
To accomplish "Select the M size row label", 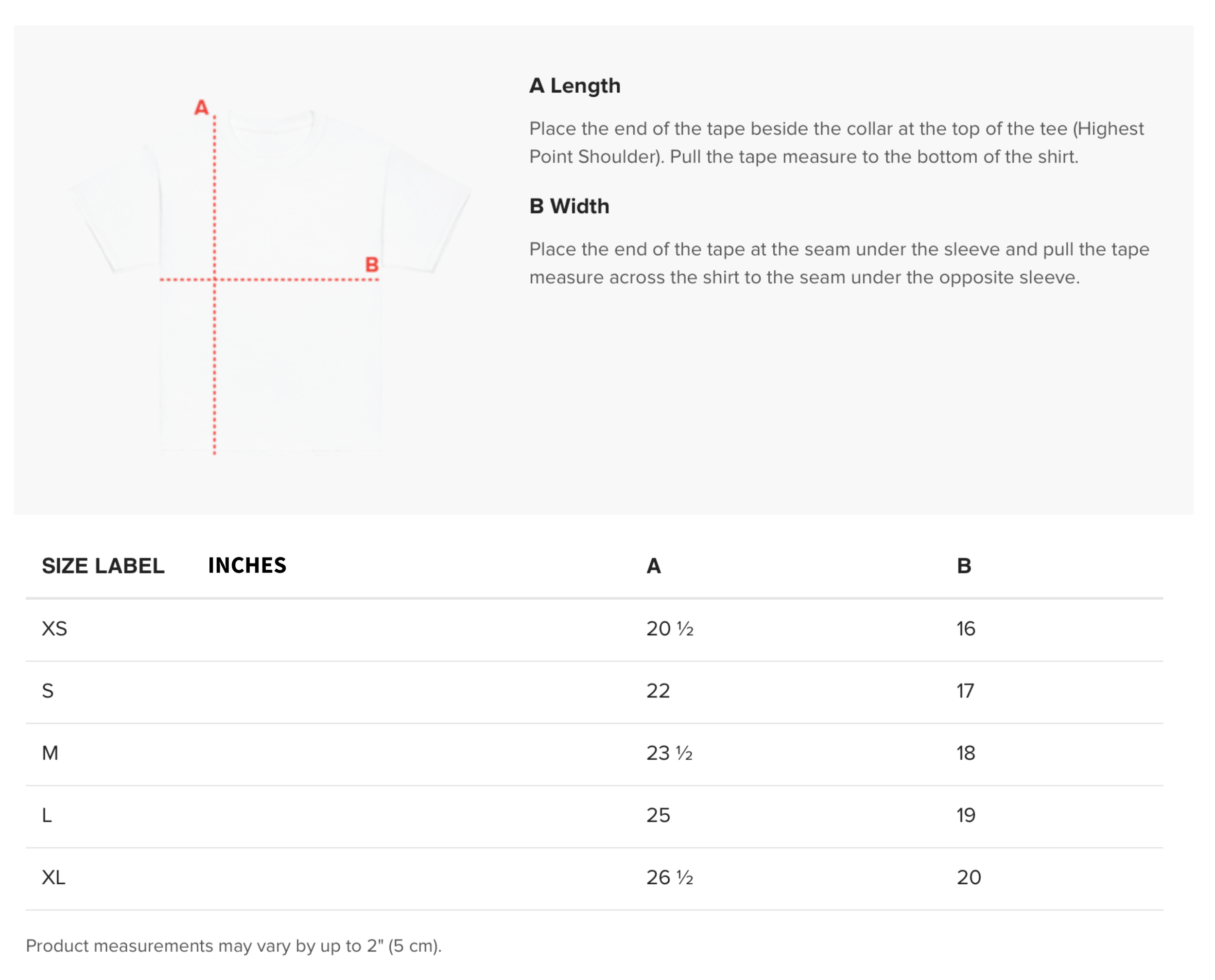I will tap(50, 752).
